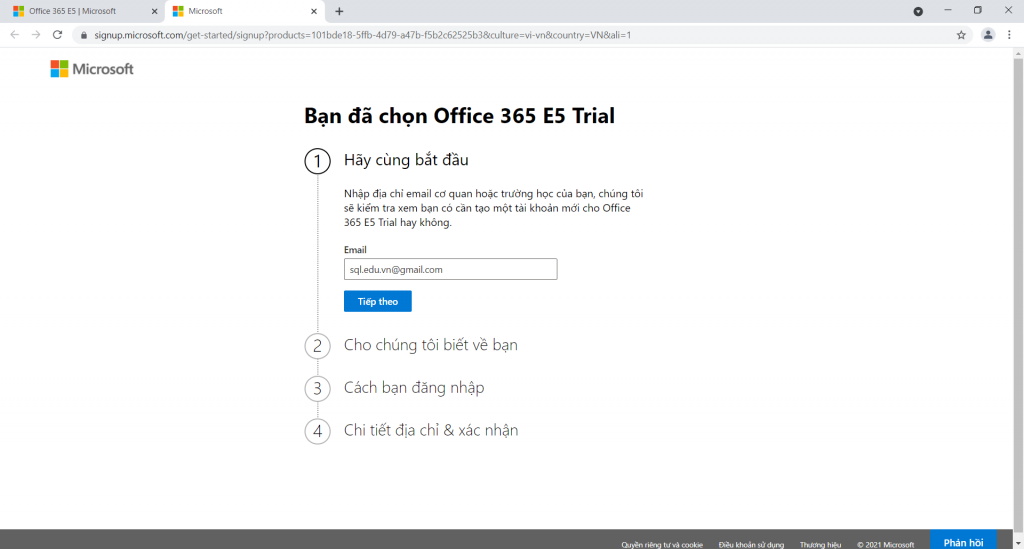Click the scrollbar down arrow

coord(1018,543)
